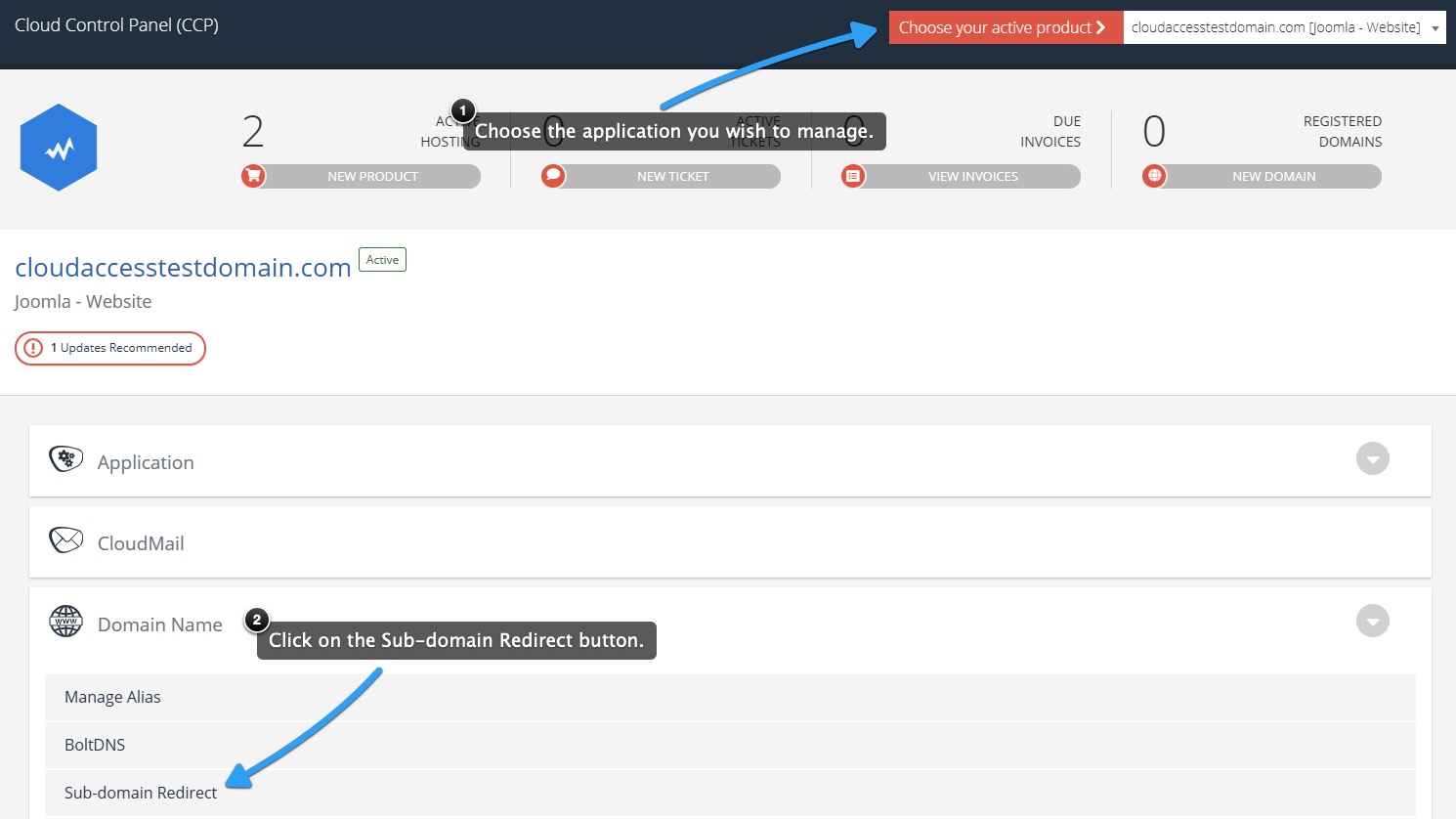1456x819 pixels.
Task: Click the CloudMail envelope icon
Action: (65, 540)
